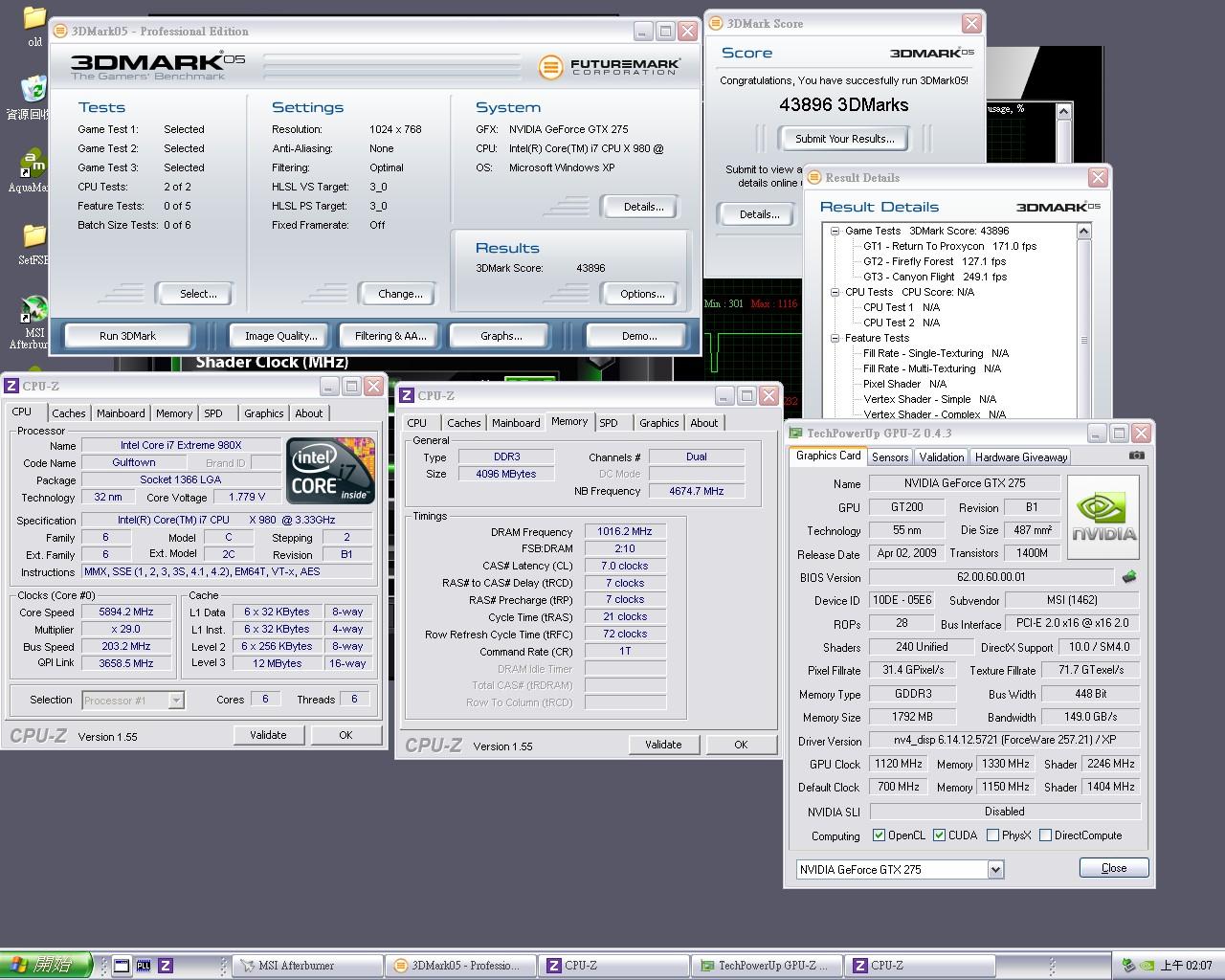Click the NVIDIA logo in GPU-Z
The height and width of the screenshot is (980, 1225).
coord(1103,517)
